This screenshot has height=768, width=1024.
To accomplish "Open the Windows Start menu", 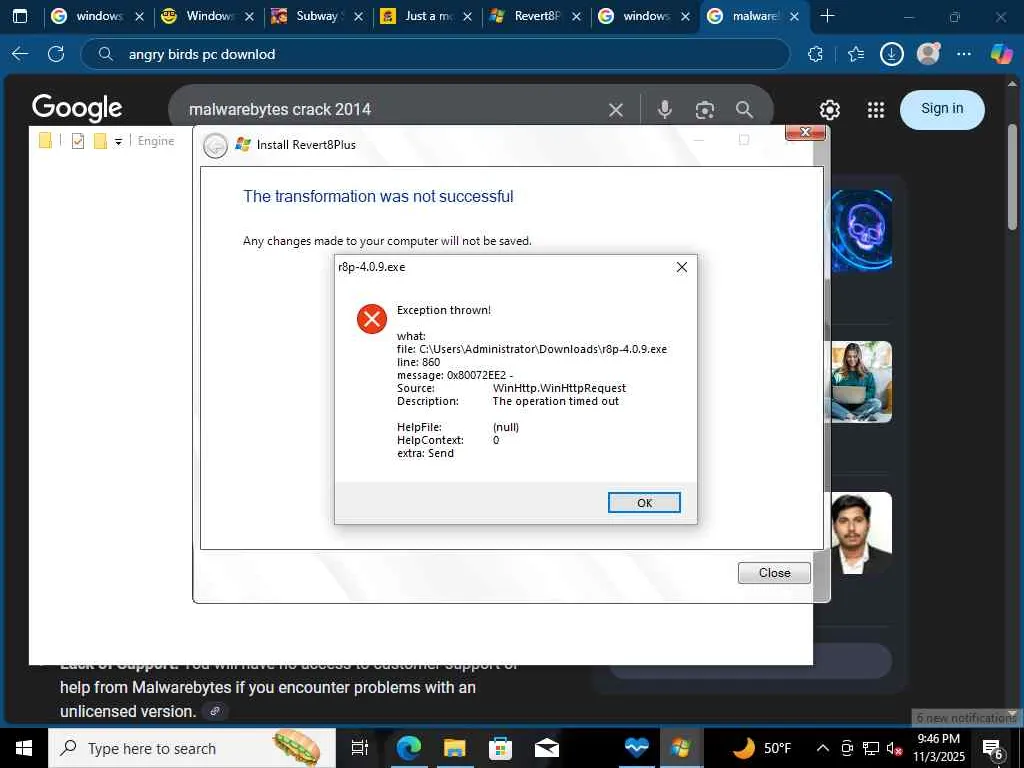I will pos(24,748).
